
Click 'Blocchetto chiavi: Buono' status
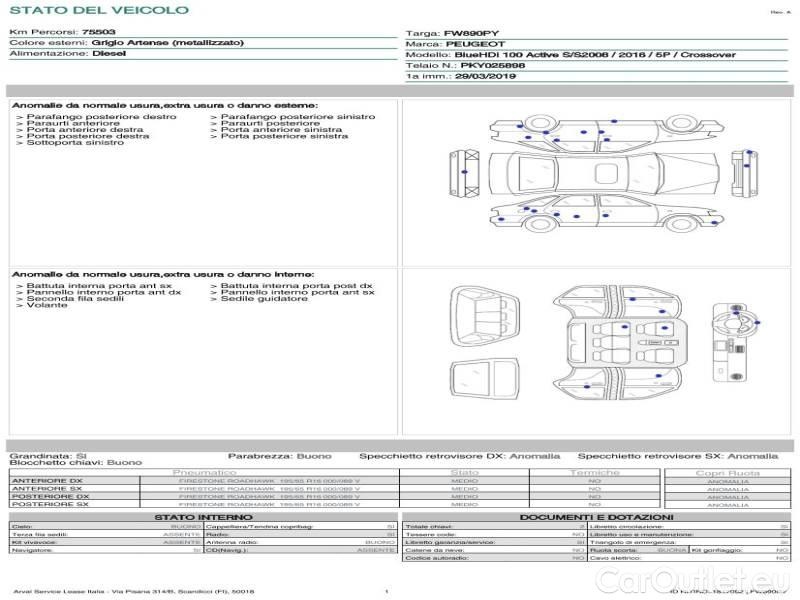(76, 462)
